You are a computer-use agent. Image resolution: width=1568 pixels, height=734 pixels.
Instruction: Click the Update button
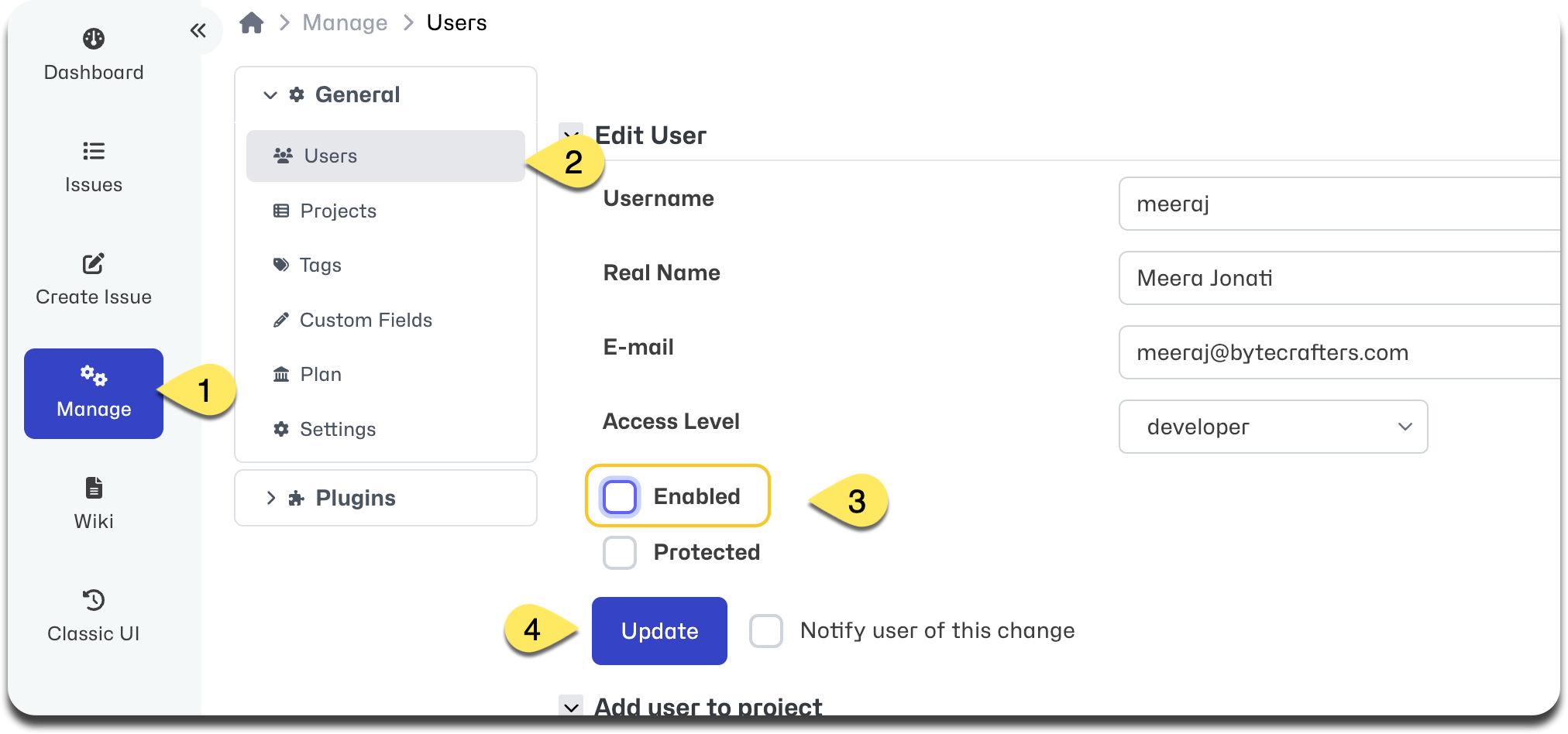(x=659, y=631)
